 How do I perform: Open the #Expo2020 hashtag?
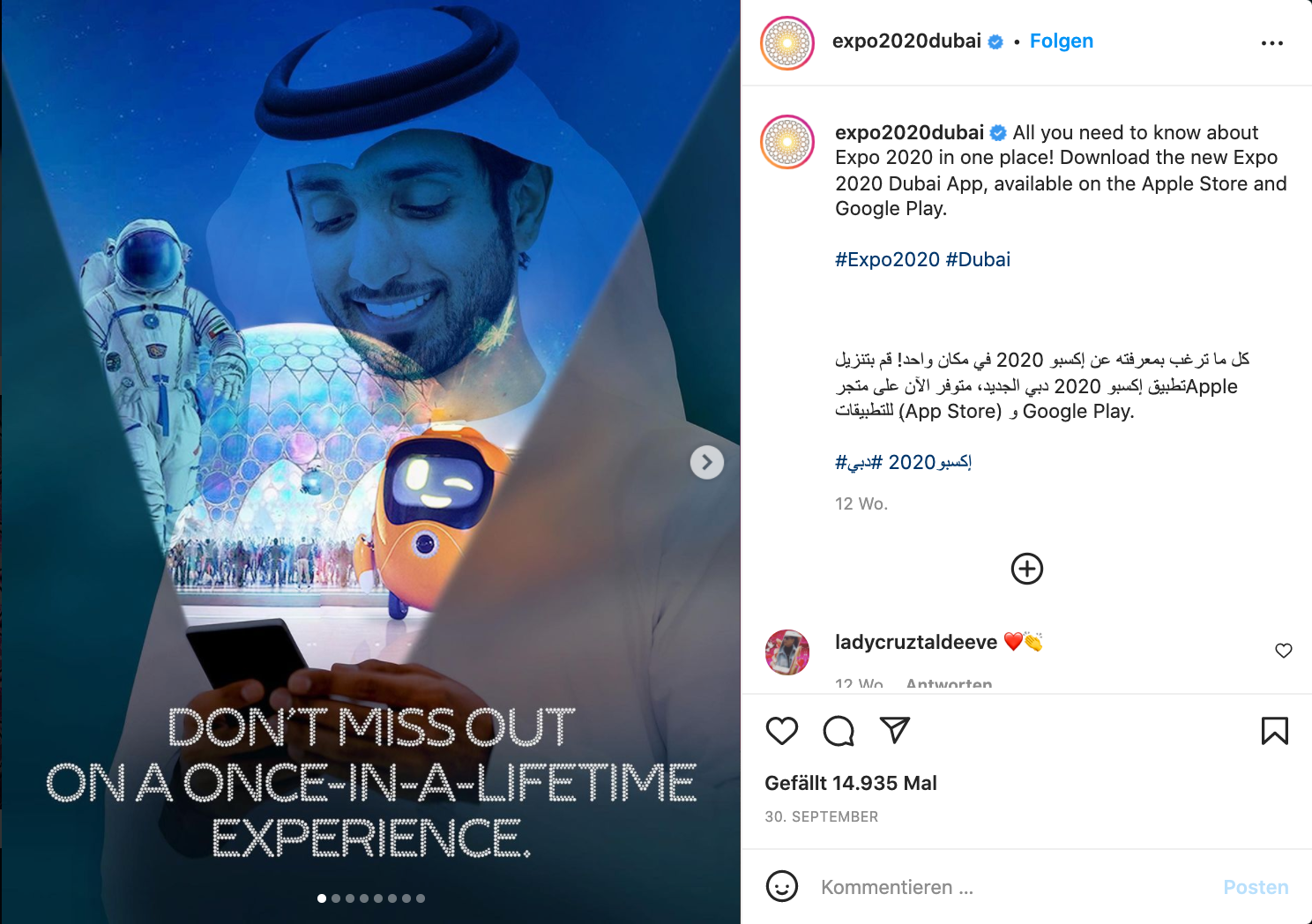click(x=888, y=259)
